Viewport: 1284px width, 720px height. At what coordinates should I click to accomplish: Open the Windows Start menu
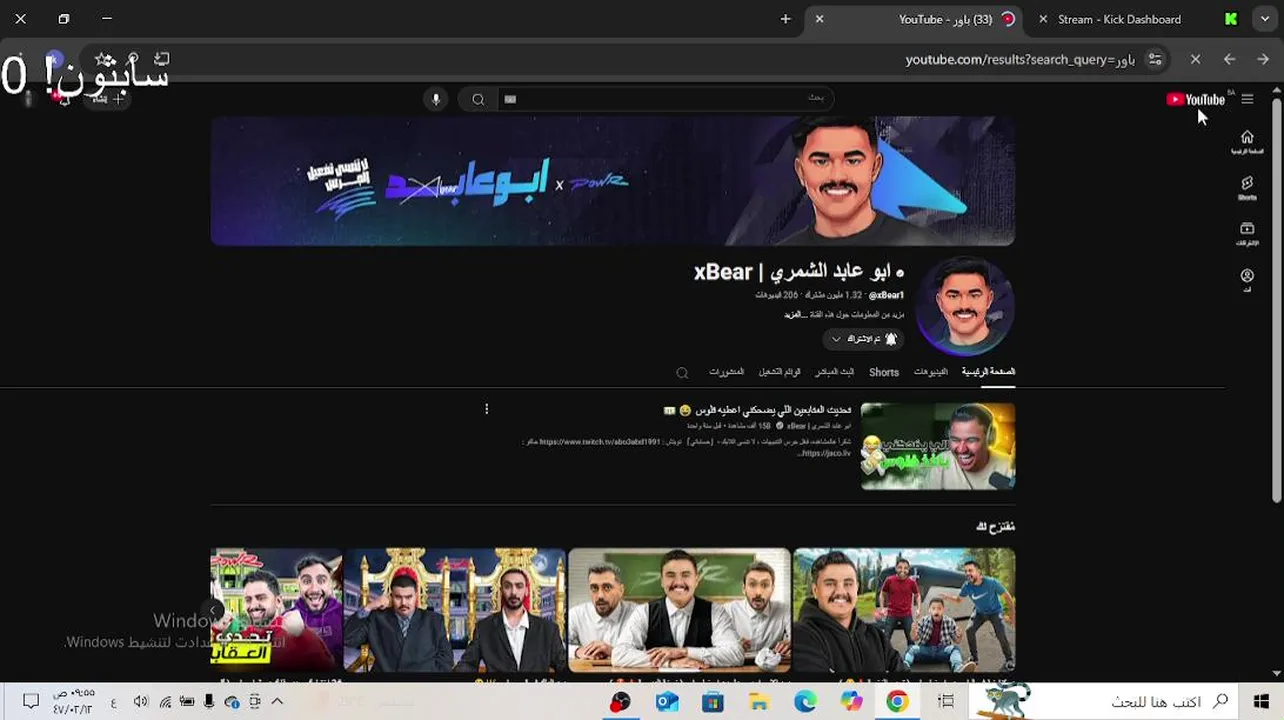pyautogui.click(x=1261, y=702)
